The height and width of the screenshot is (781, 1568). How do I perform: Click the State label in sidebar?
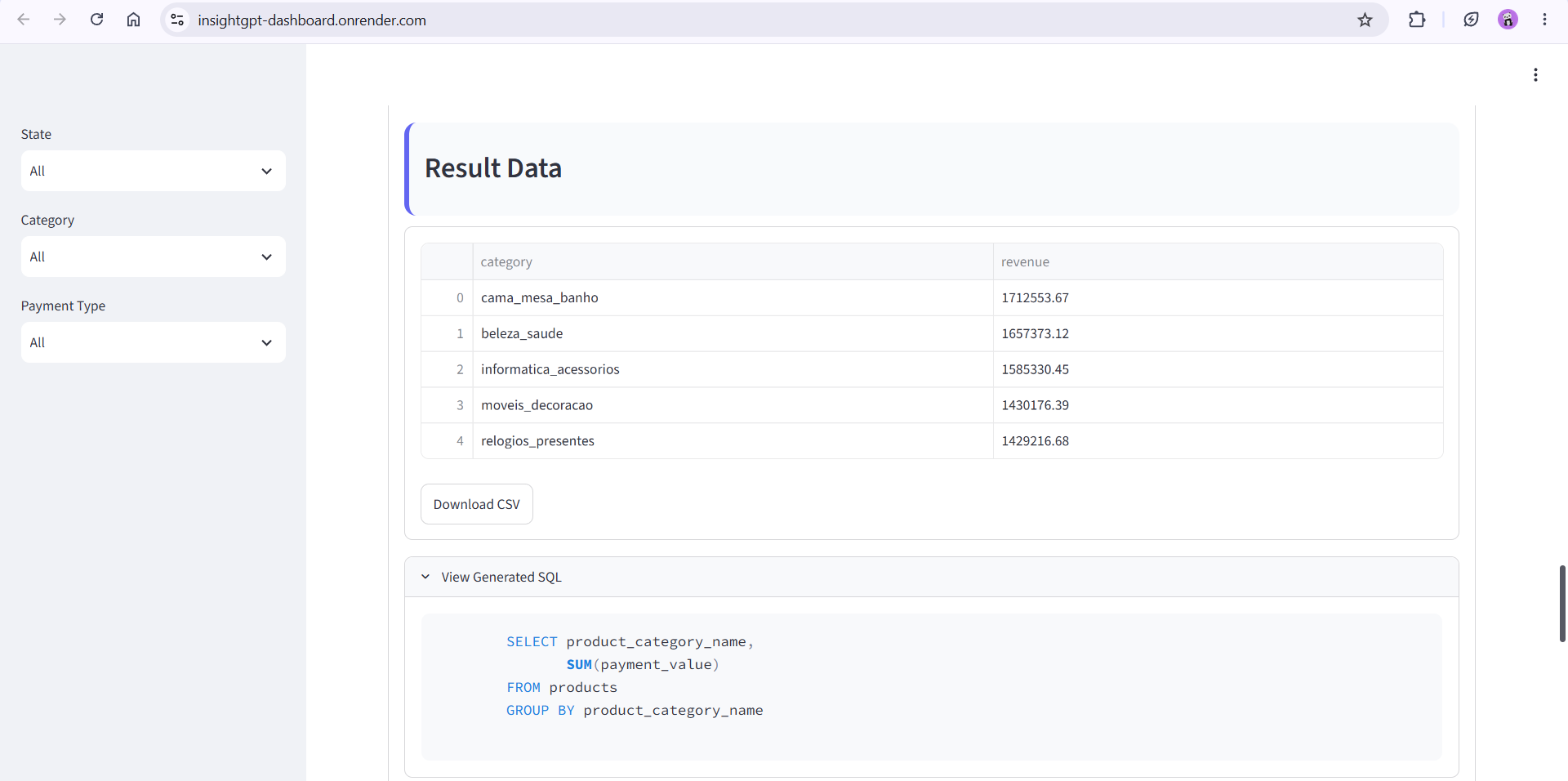click(x=36, y=134)
